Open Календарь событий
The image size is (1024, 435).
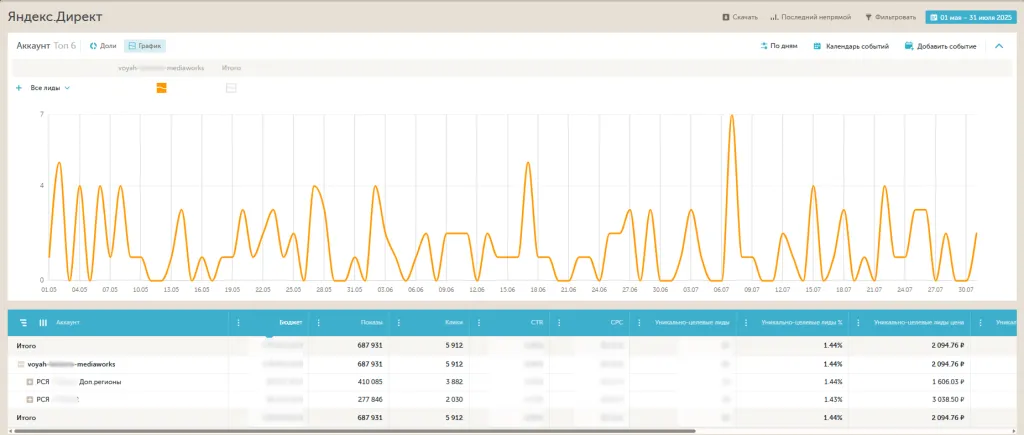click(850, 46)
